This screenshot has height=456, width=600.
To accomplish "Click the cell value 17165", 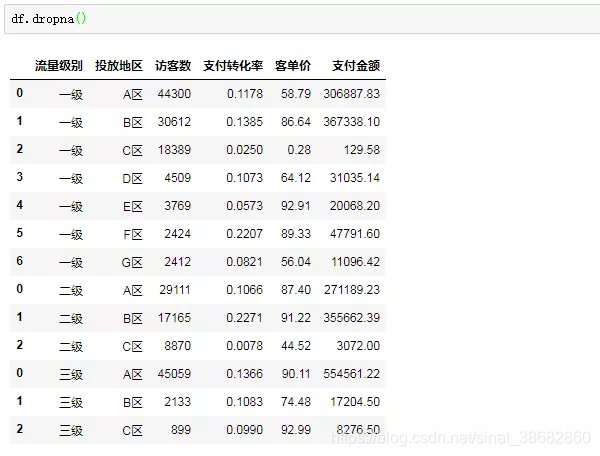I will tap(174, 318).
